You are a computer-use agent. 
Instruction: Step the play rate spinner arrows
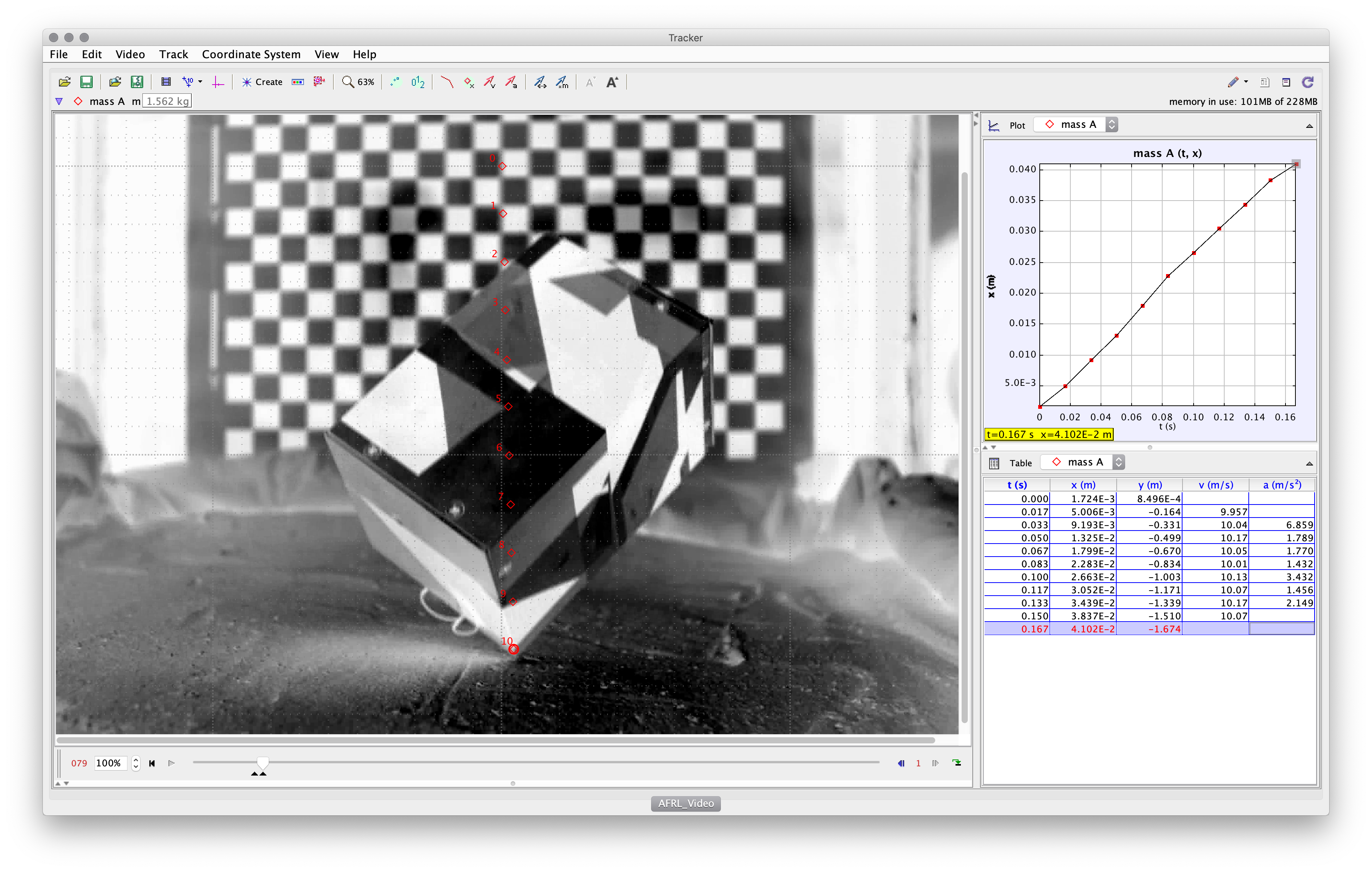pyautogui.click(x=136, y=763)
